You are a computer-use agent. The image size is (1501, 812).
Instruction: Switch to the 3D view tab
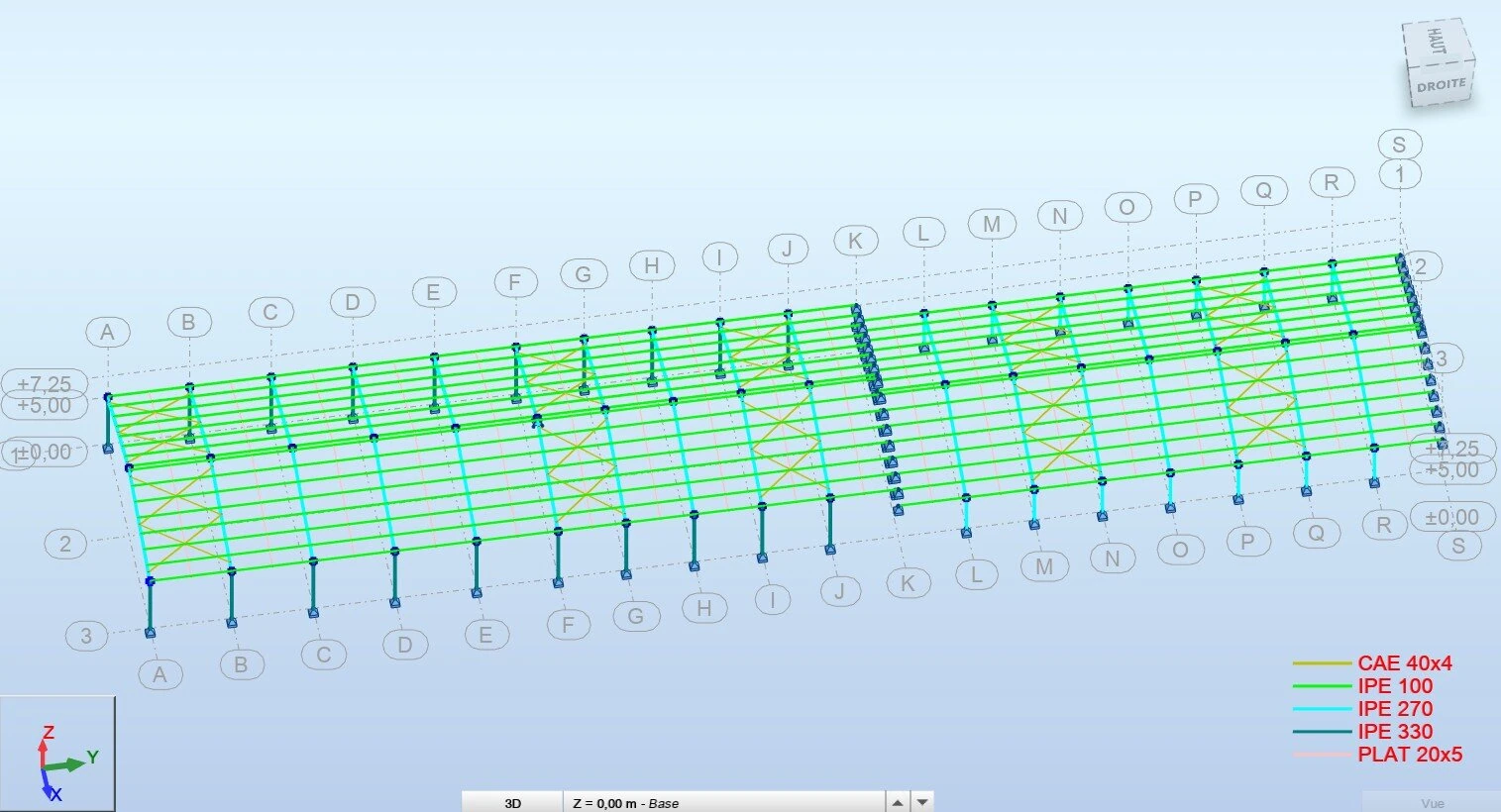coord(512,802)
